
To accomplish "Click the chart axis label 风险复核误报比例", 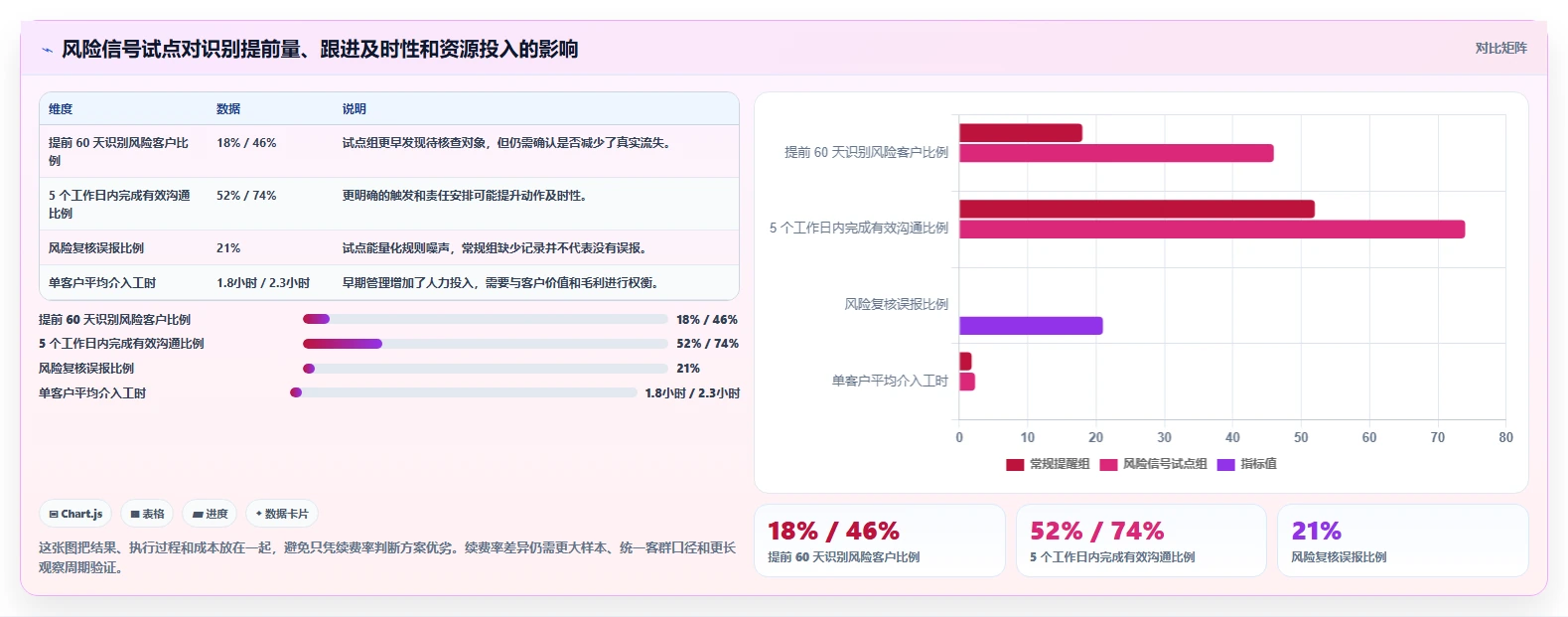I will tap(896, 304).
